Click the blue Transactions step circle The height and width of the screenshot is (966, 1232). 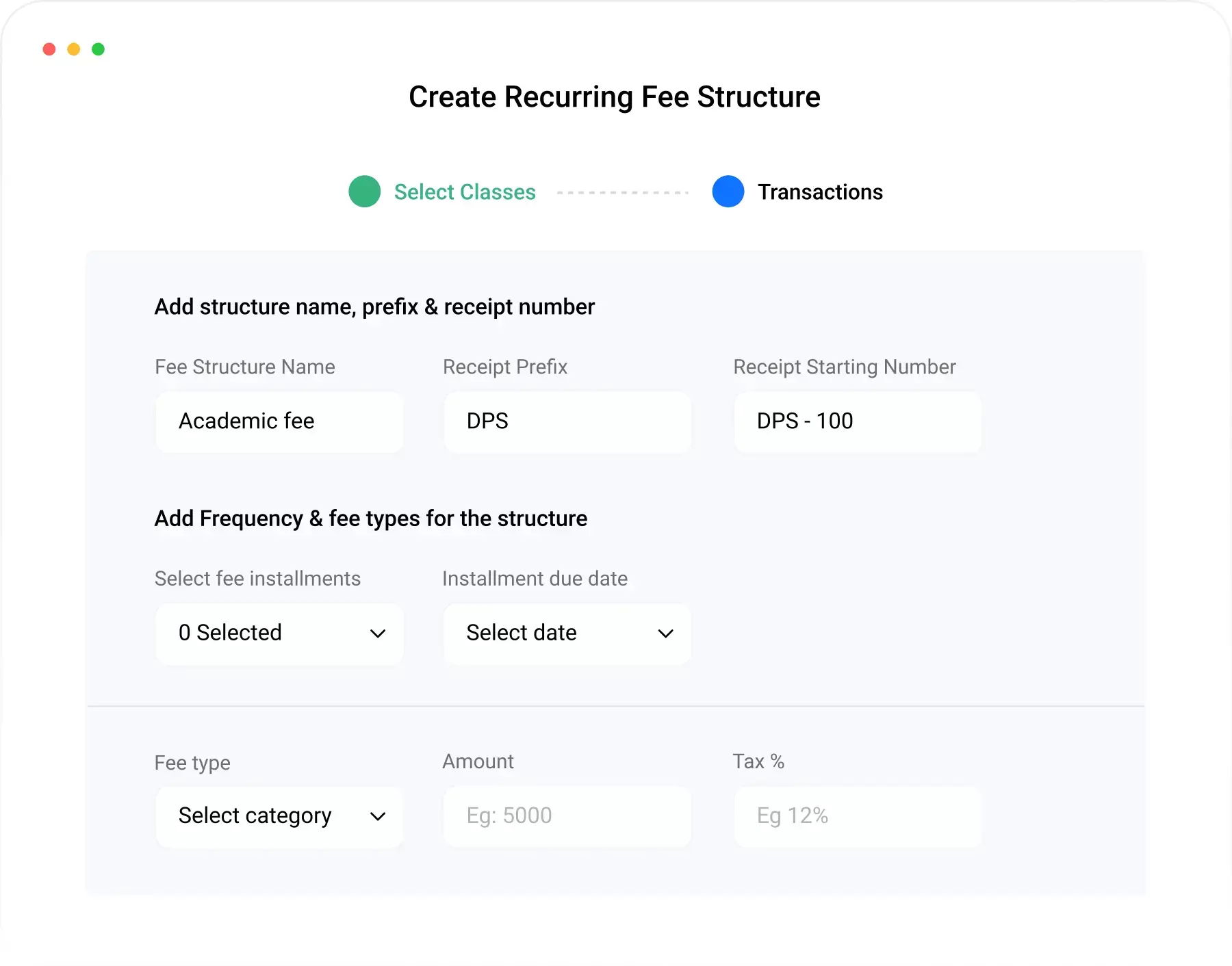click(728, 192)
